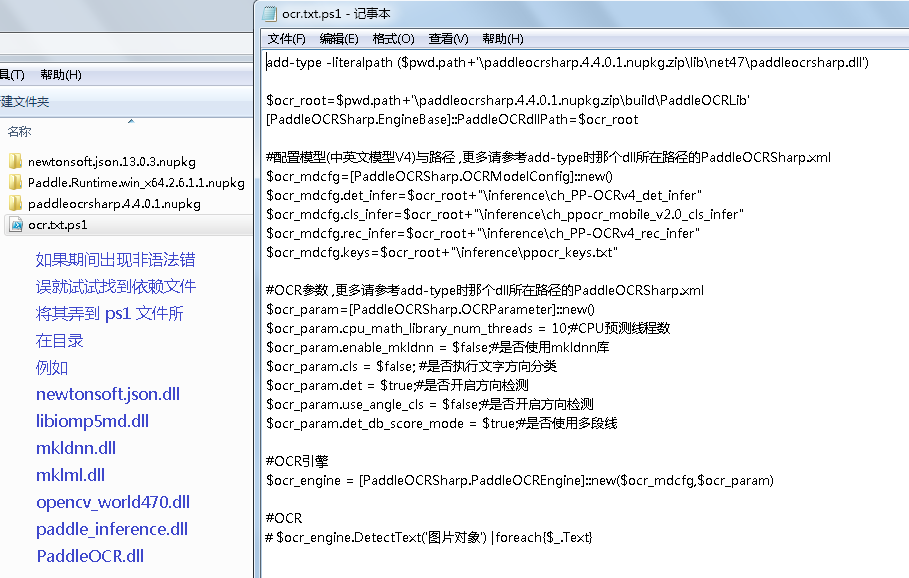Click the cpu_math_library_num_threads line
Image resolution: width=909 pixels, height=578 pixels.
[x=468, y=329]
